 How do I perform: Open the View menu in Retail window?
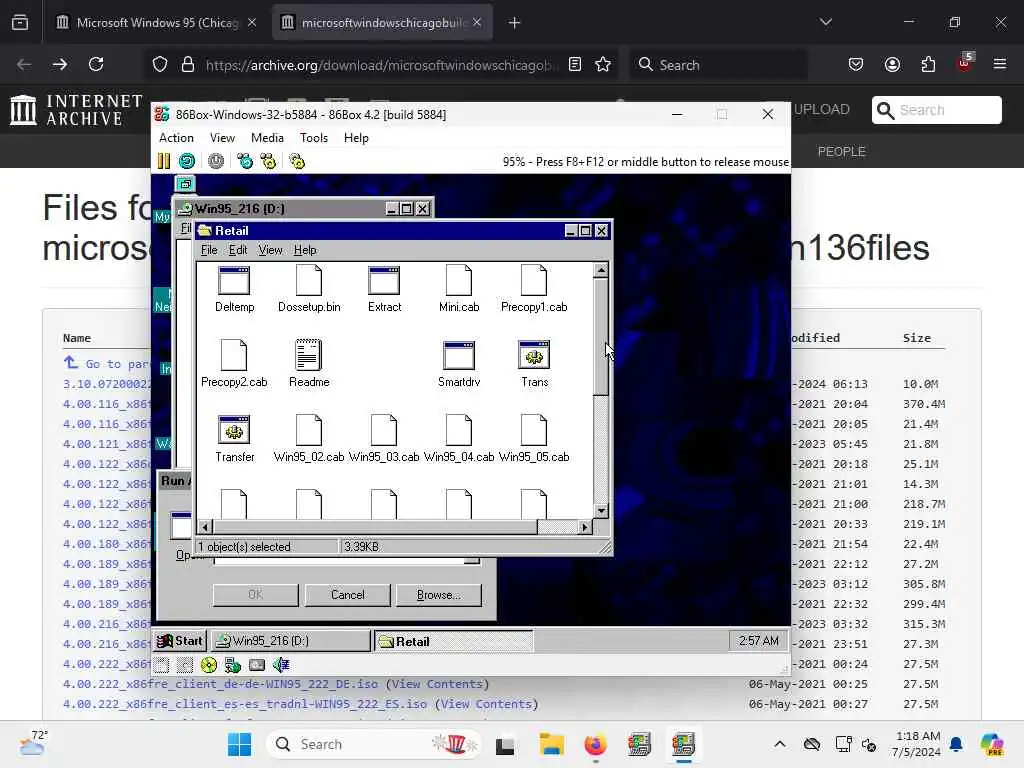[270, 250]
